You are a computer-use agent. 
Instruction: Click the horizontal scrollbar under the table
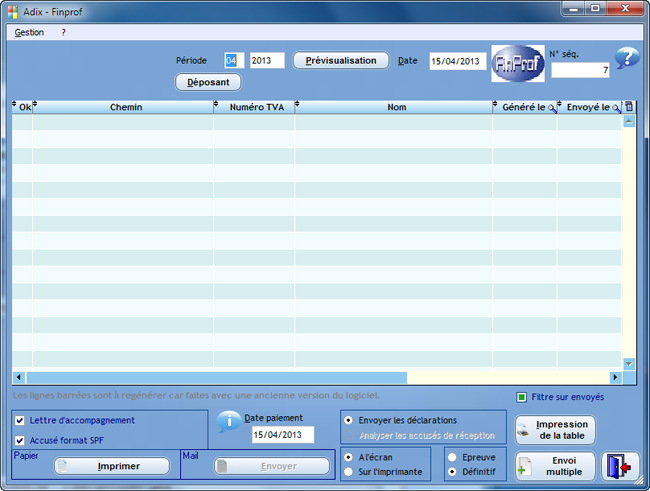pyautogui.click(x=210, y=377)
